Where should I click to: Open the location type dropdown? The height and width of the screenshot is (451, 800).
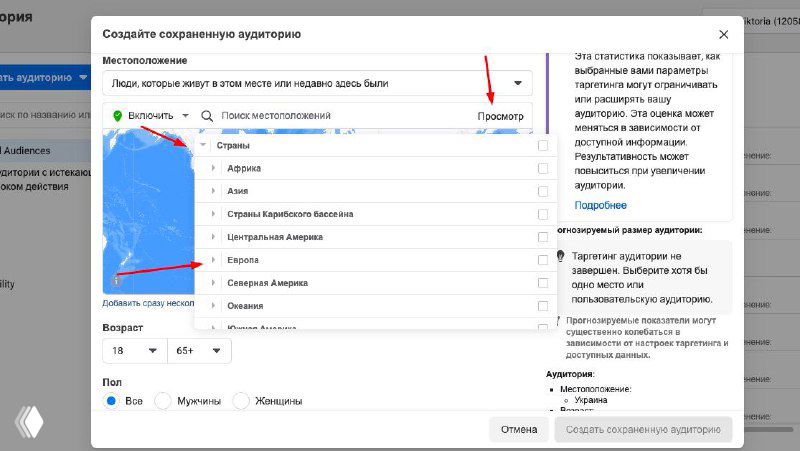(317, 83)
